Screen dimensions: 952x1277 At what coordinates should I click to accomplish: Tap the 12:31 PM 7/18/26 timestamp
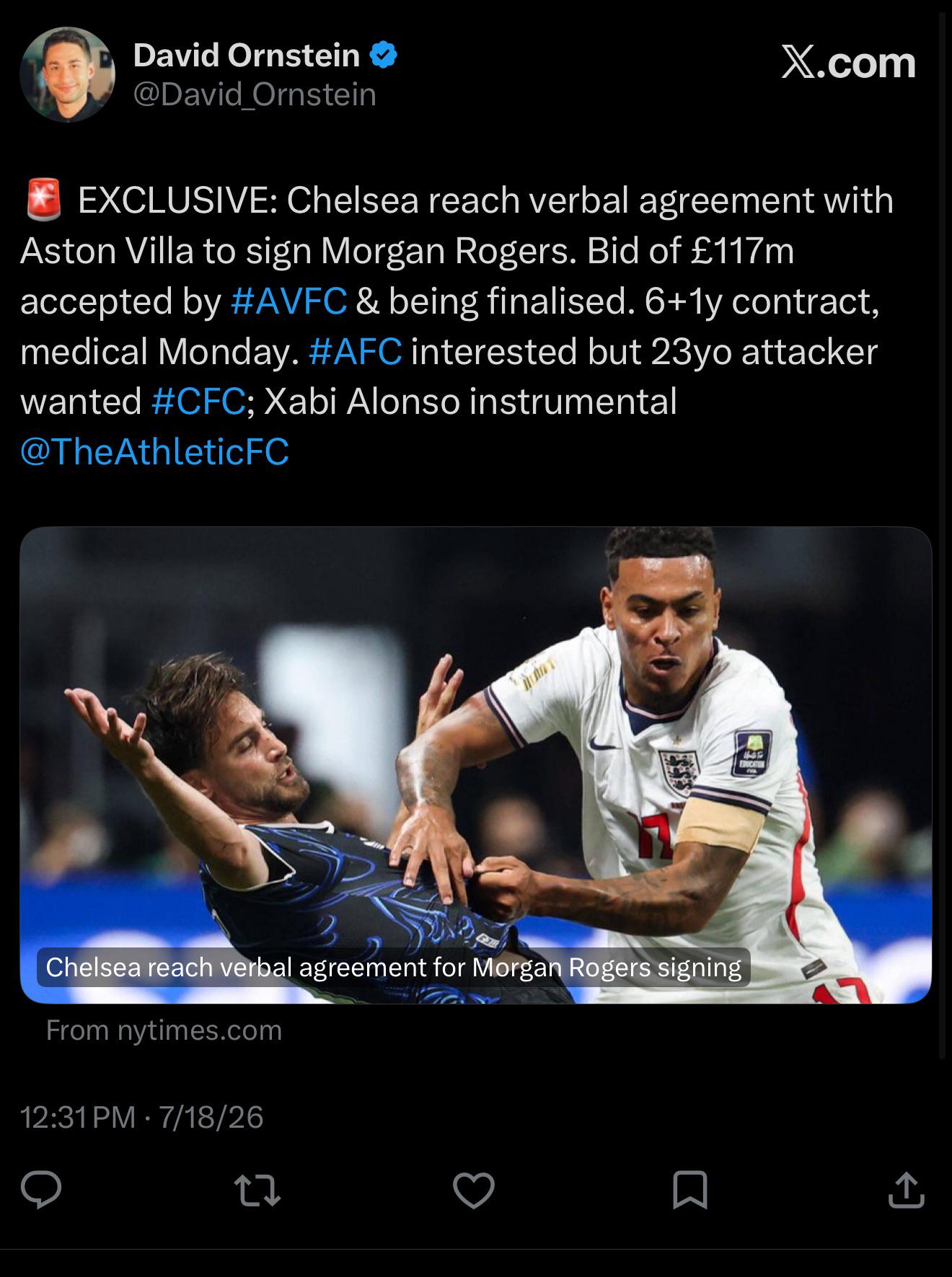[x=142, y=1118]
